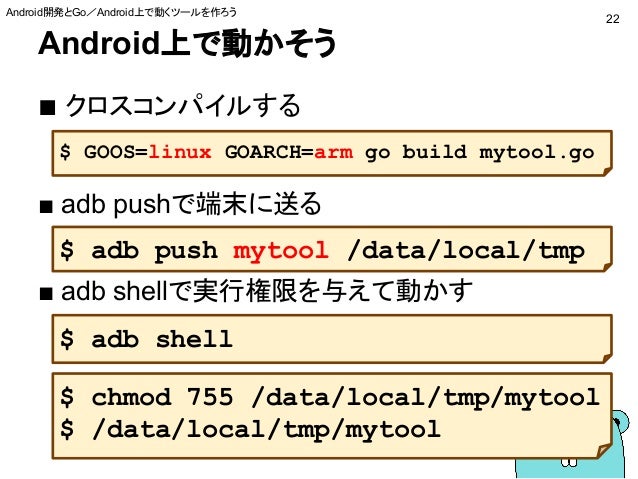638x479 pixels.
Task: Click the last line "$ /data/local/tmp/mytool"
Action: click(x=250, y=429)
